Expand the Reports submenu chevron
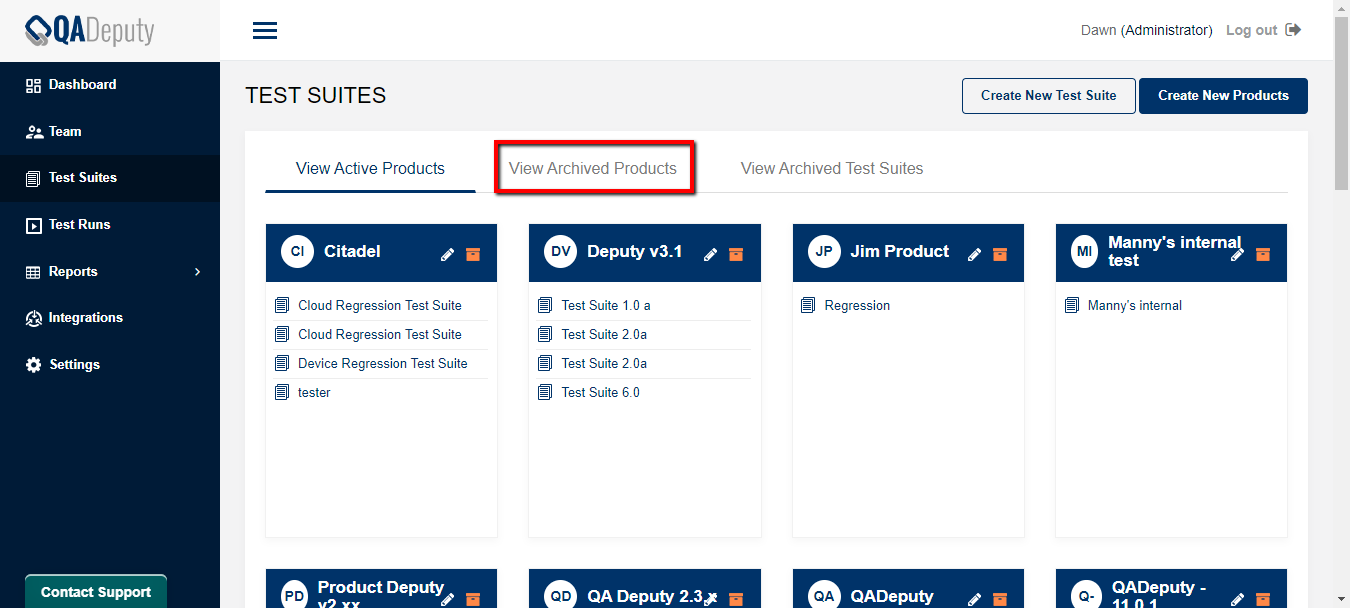This screenshot has height=608, width=1350. point(197,272)
